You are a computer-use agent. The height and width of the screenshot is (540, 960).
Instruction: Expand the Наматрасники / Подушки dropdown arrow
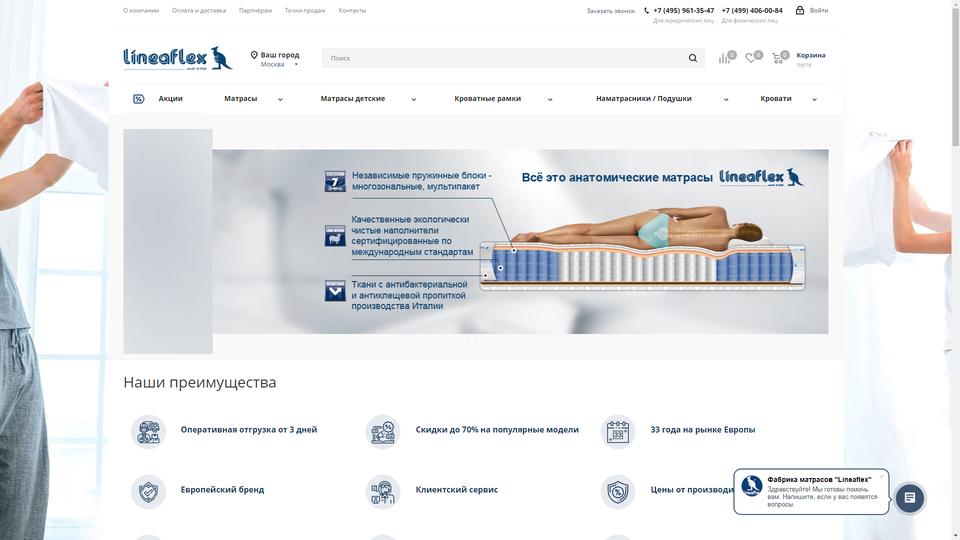726,99
